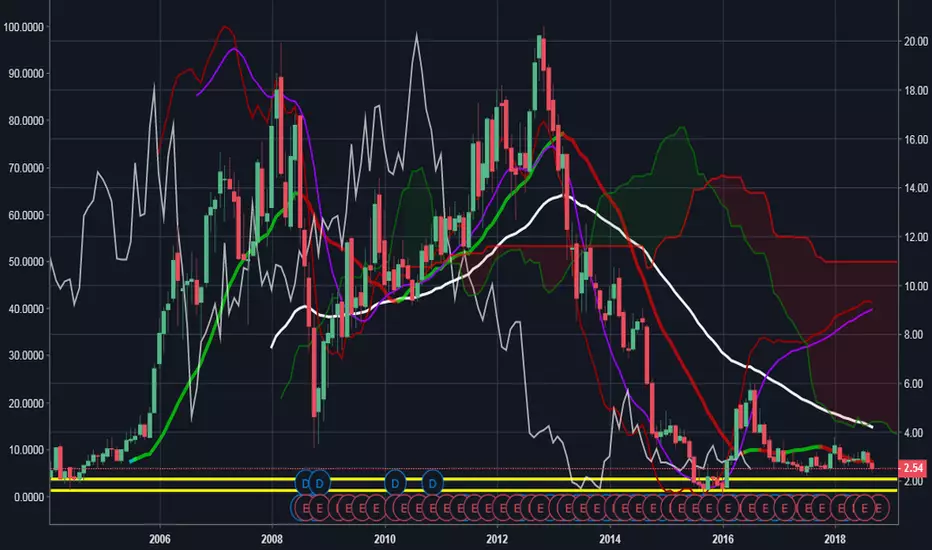
Task: Click the 10.00 right price scale label
Action: (916, 286)
